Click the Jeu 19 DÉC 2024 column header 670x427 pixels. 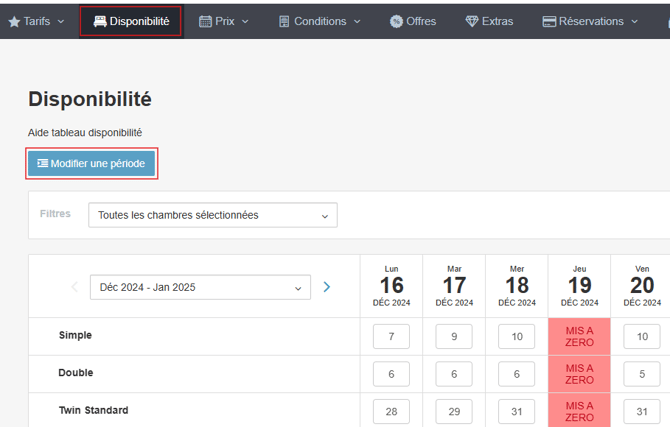pos(579,286)
